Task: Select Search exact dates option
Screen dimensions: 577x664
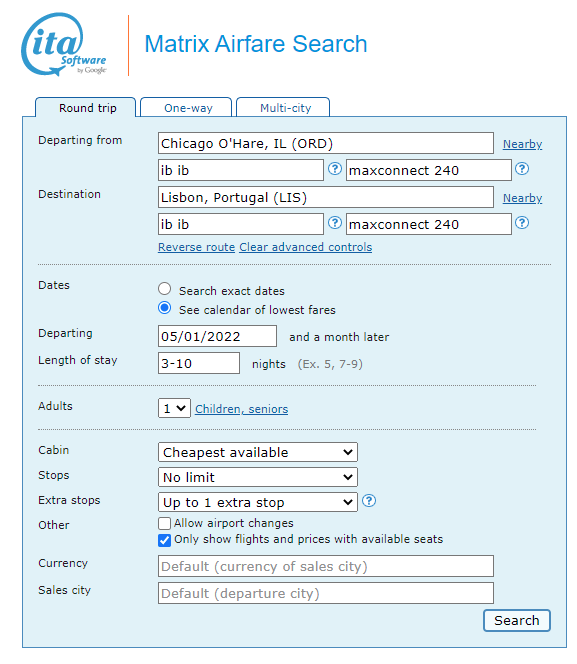Action: [165, 289]
